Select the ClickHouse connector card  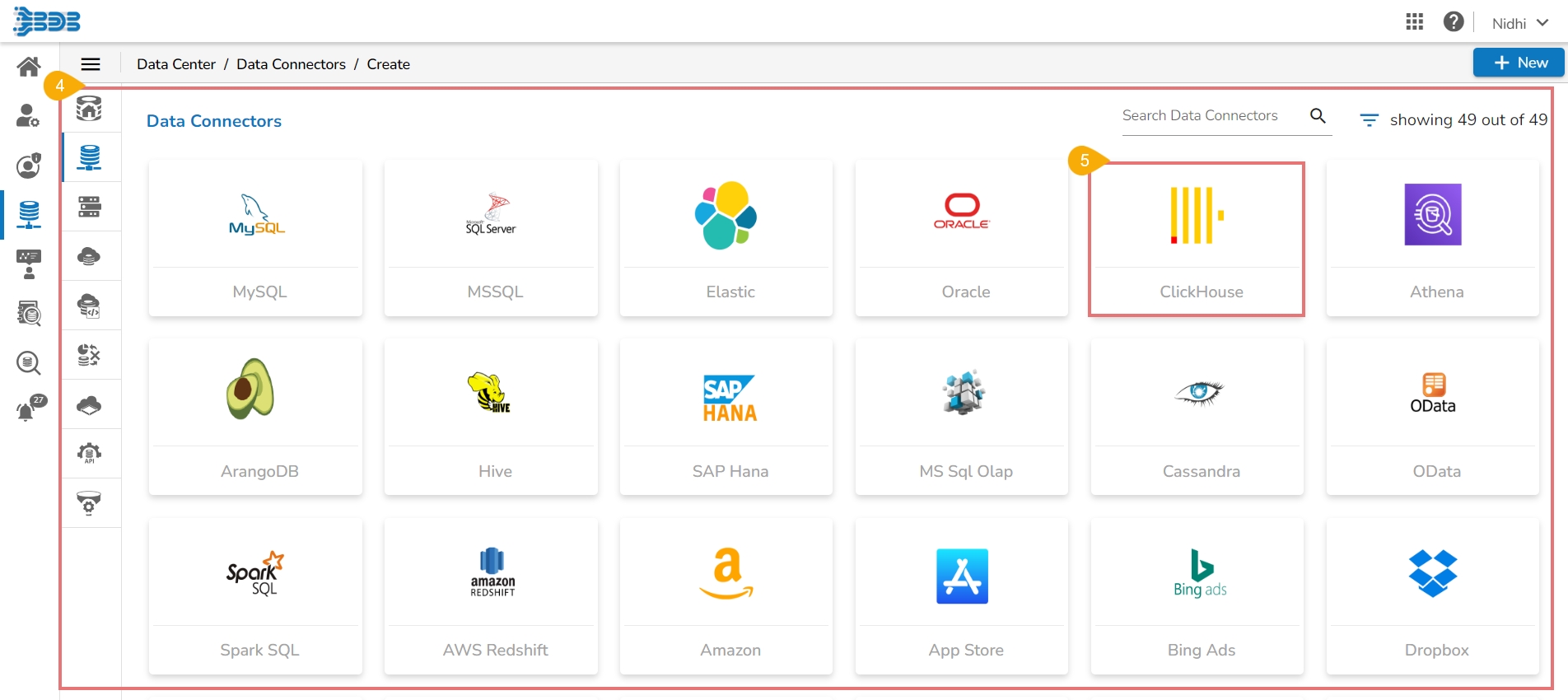click(1197, 239)
